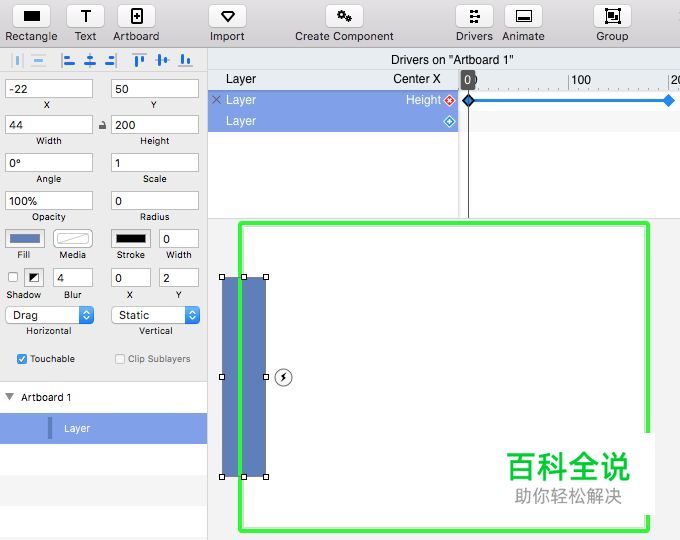Open the Fill color swatch

click(25, 238)
